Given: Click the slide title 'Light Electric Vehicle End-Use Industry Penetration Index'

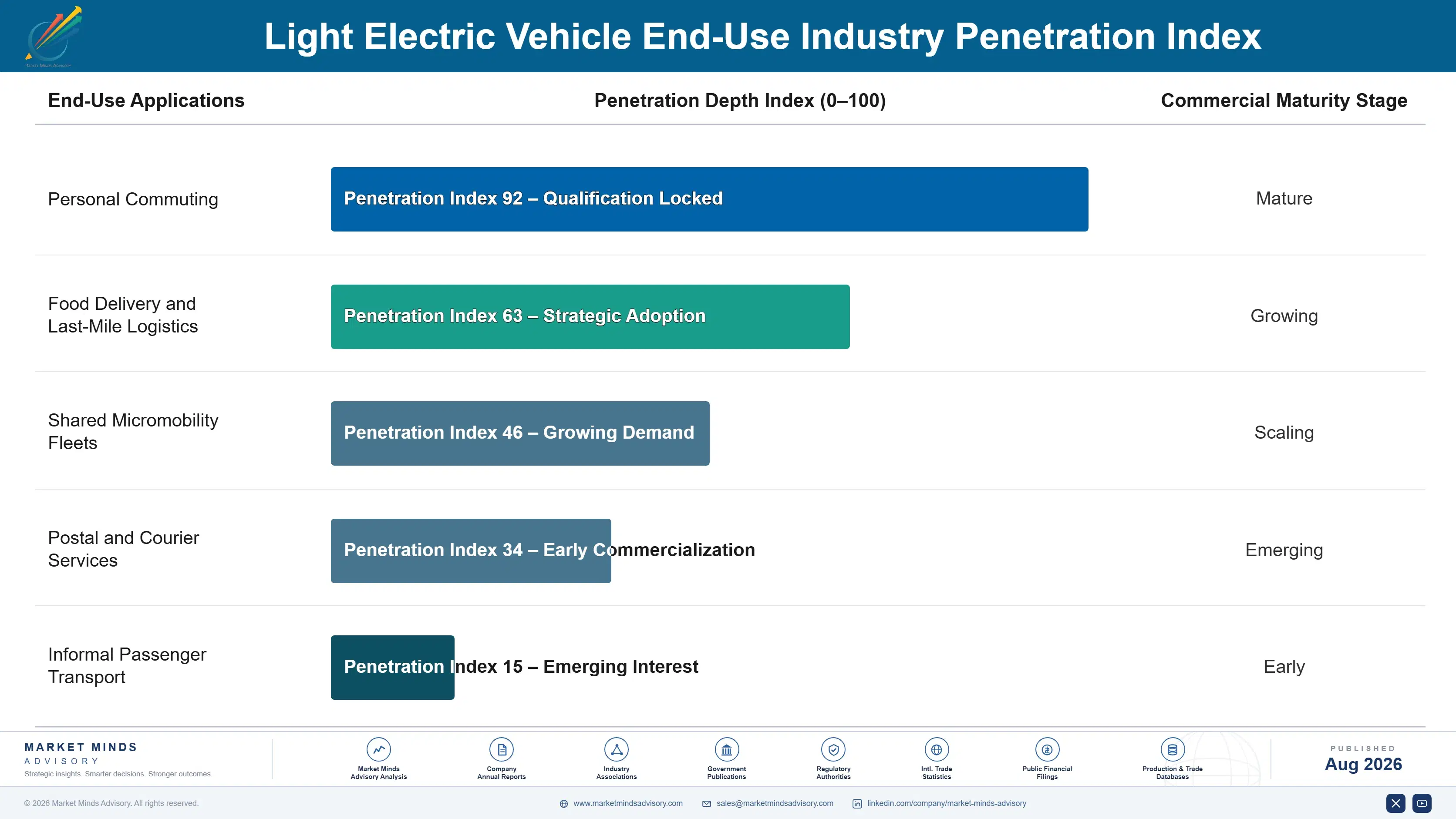Looking at the screenshot, I should pyautogui.click(x=762, y=36).
